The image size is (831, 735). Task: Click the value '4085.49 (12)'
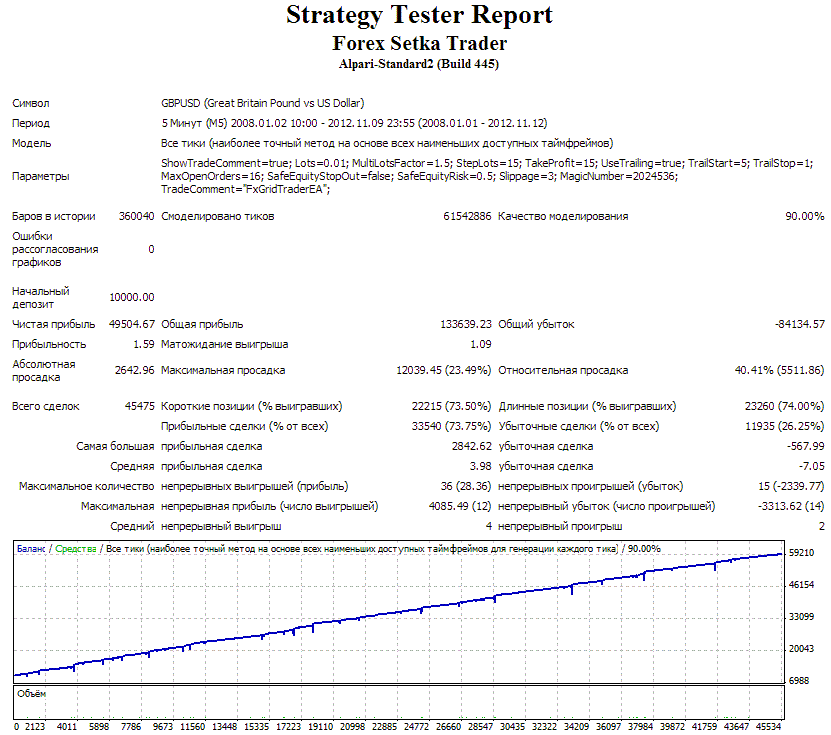coord(460,507)
